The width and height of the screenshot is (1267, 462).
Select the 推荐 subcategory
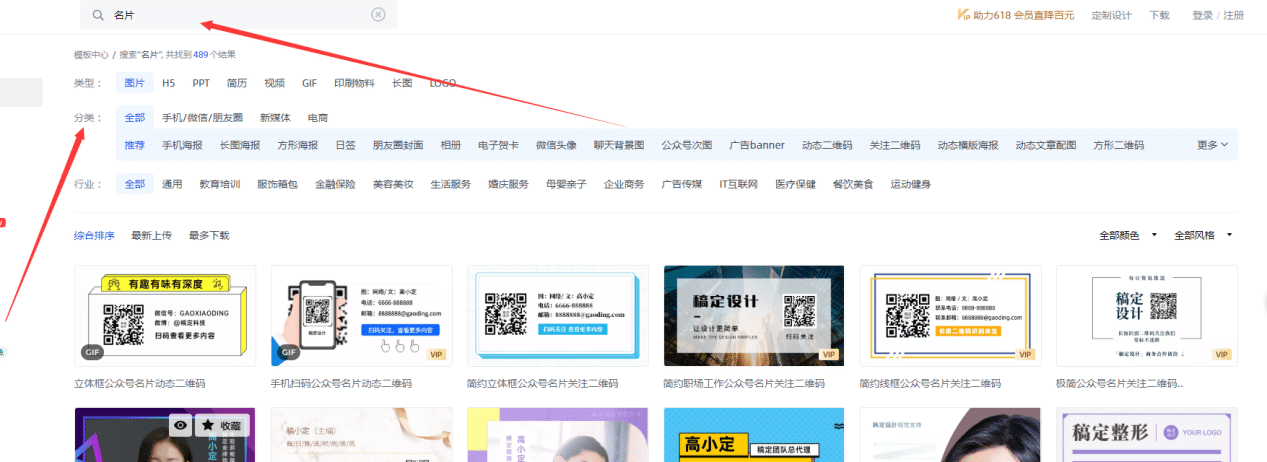pyautogui.click(x=134, y=145)
